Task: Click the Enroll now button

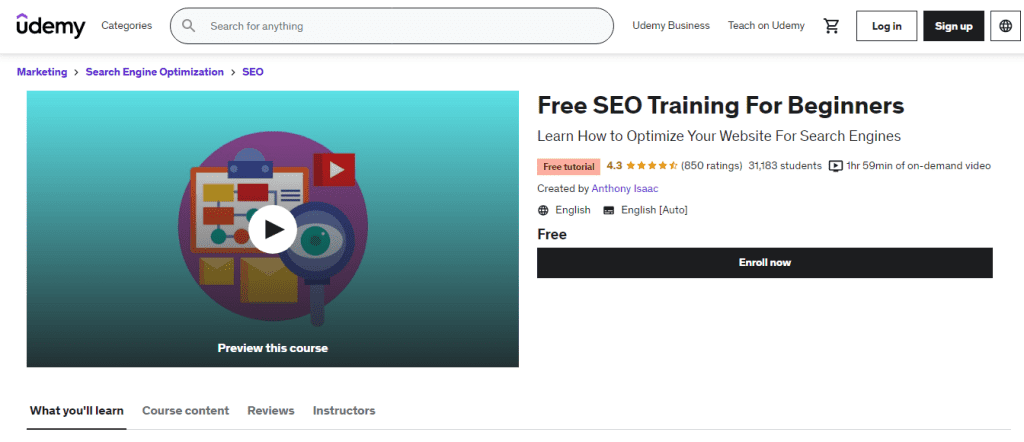Action: click(x=765, y=262)
